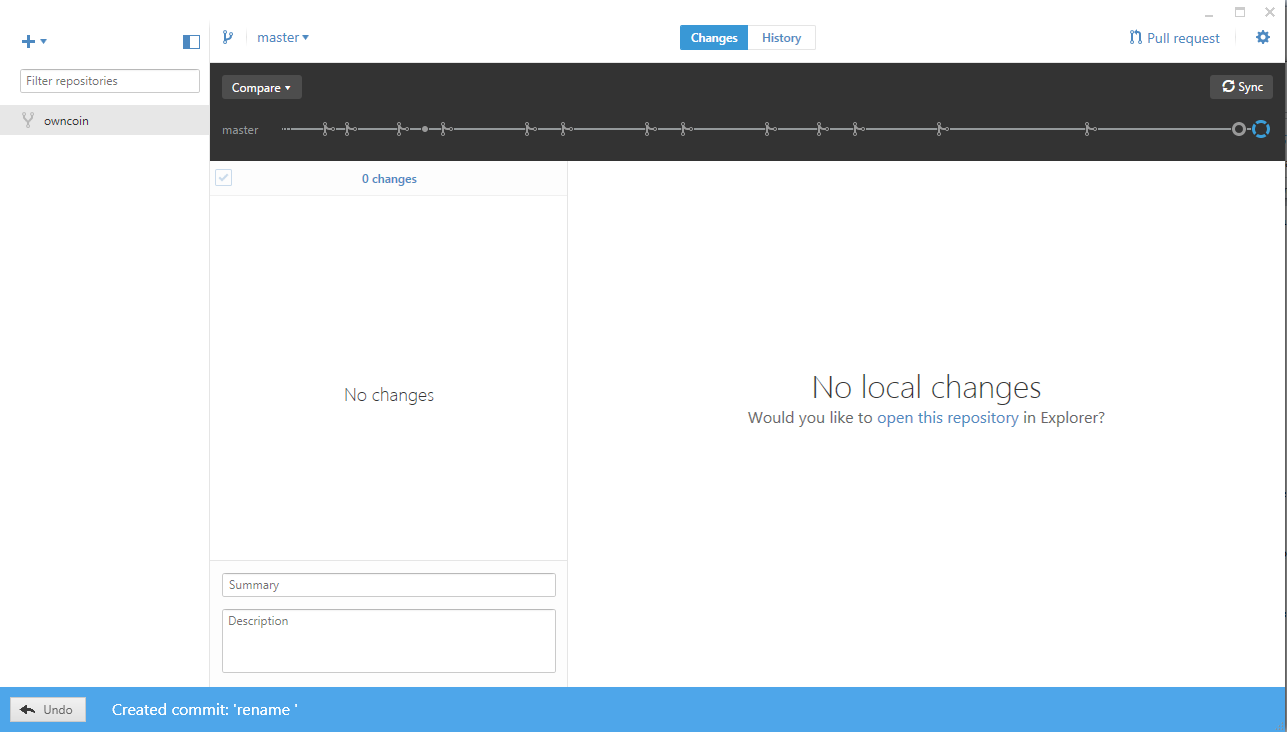Click the Filter repositories search box
1287x732 pixels.
coord(110,81)
